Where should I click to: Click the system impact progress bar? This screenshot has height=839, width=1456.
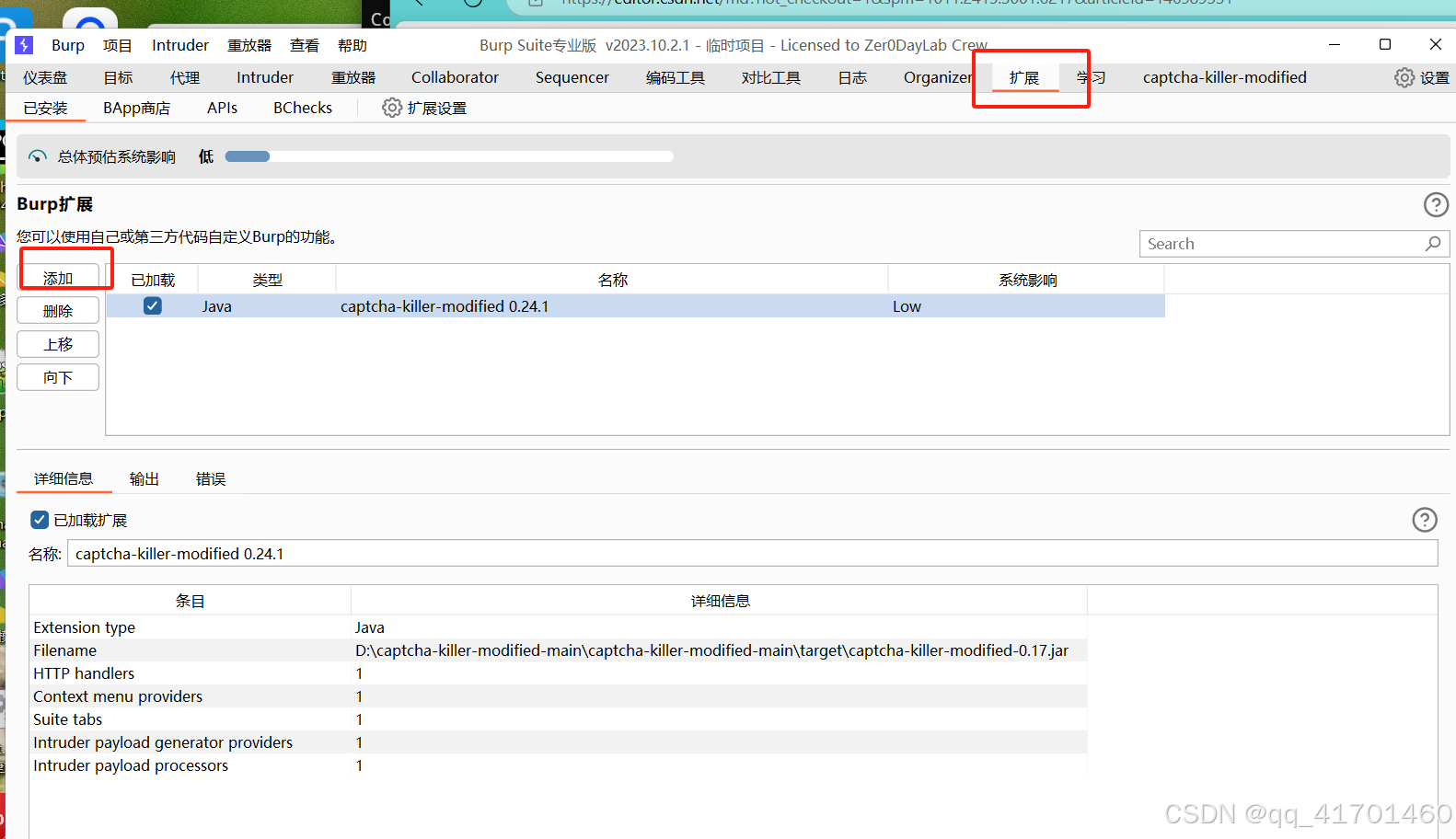(449, 156)
